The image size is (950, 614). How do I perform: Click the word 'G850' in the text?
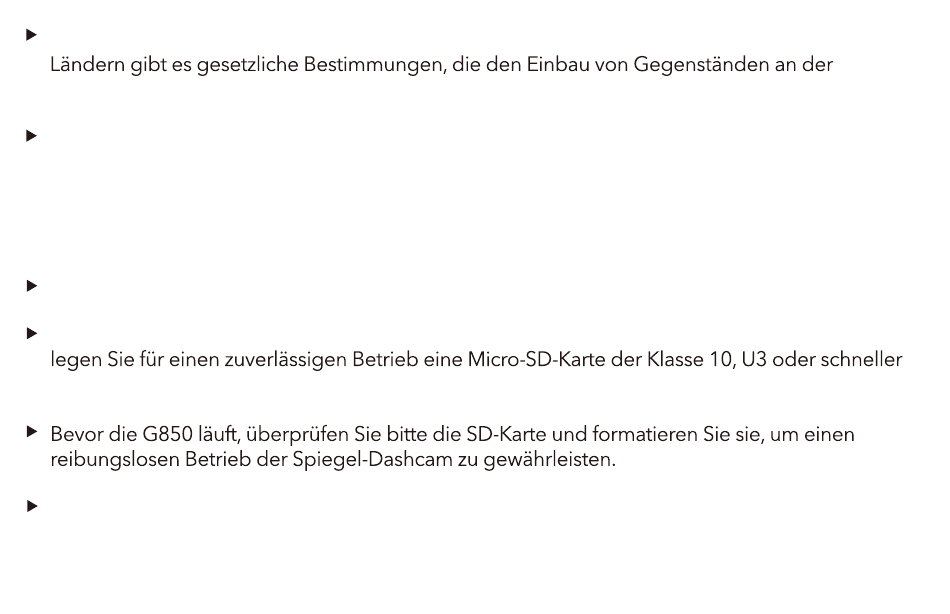[168, 435]
